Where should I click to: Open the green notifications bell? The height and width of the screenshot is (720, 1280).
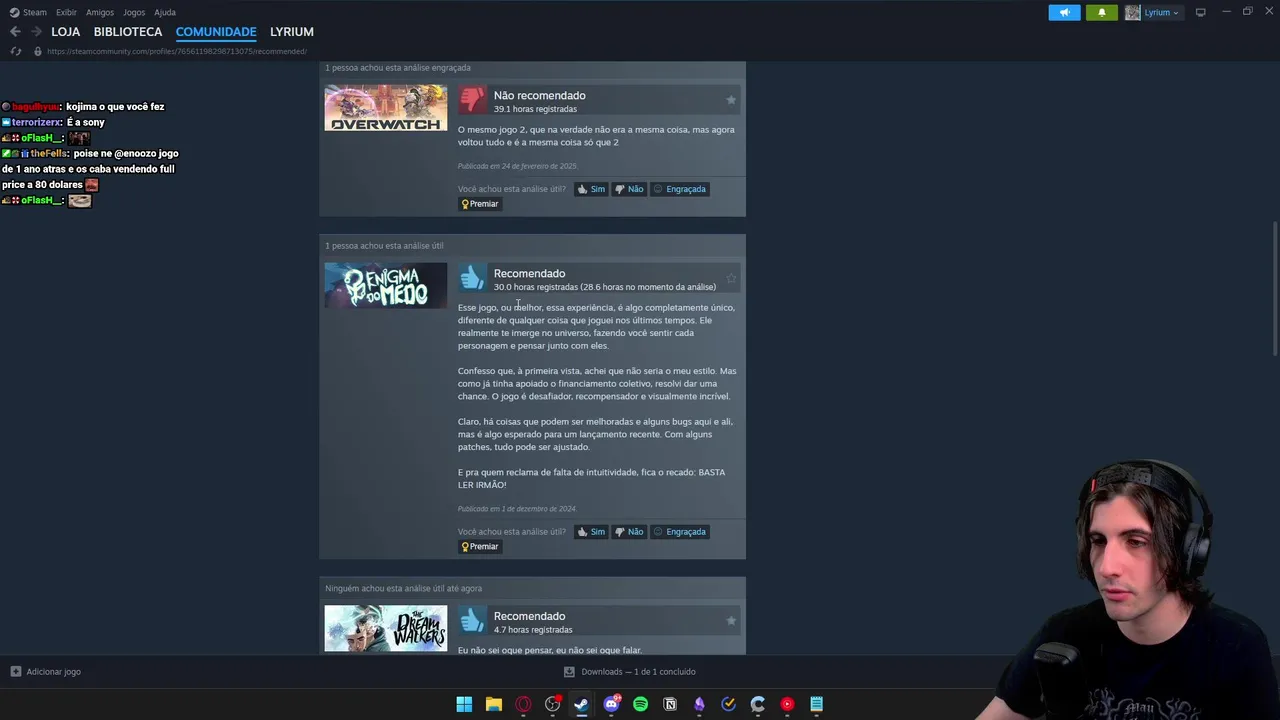(x=1102, y=12)
